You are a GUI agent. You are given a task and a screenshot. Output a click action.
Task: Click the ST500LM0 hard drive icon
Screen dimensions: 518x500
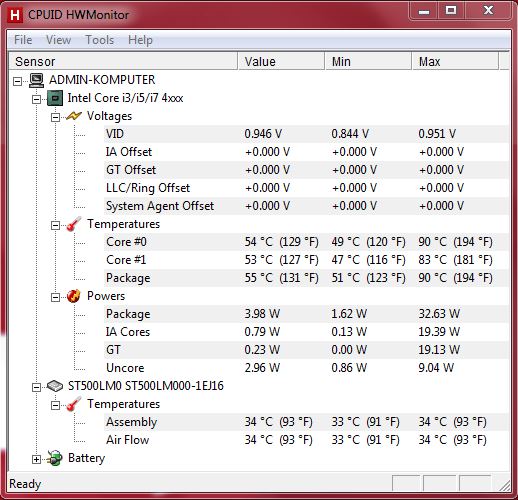(55, 386)
